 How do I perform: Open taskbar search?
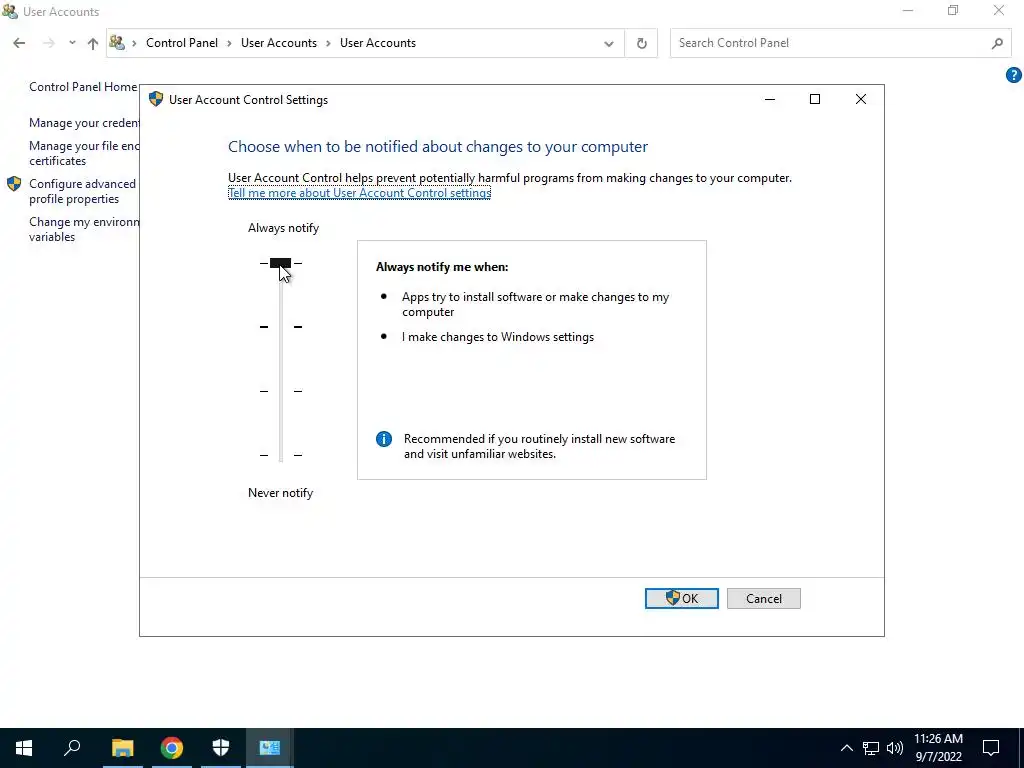72,748
